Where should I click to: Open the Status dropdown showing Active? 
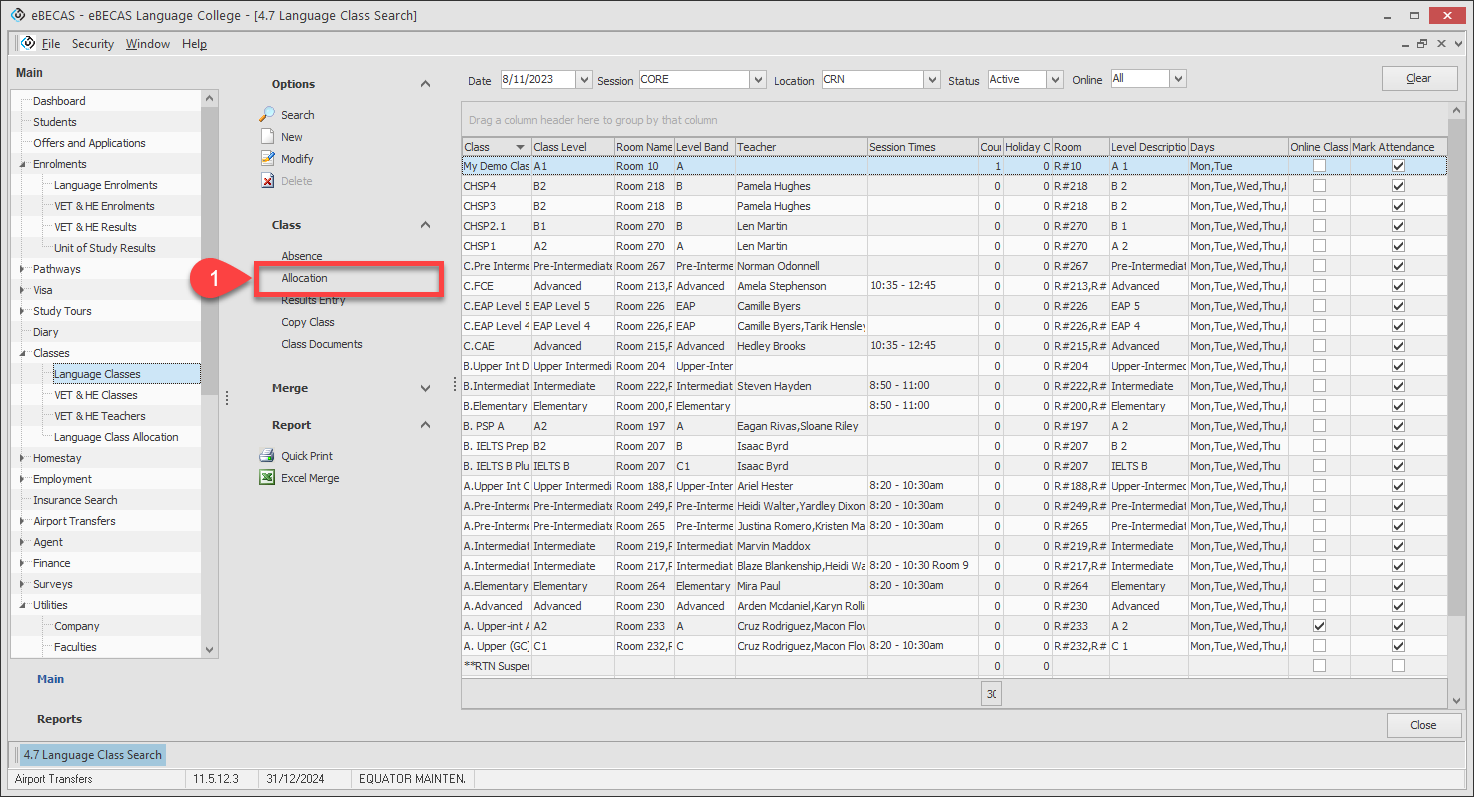point(1055,80)
